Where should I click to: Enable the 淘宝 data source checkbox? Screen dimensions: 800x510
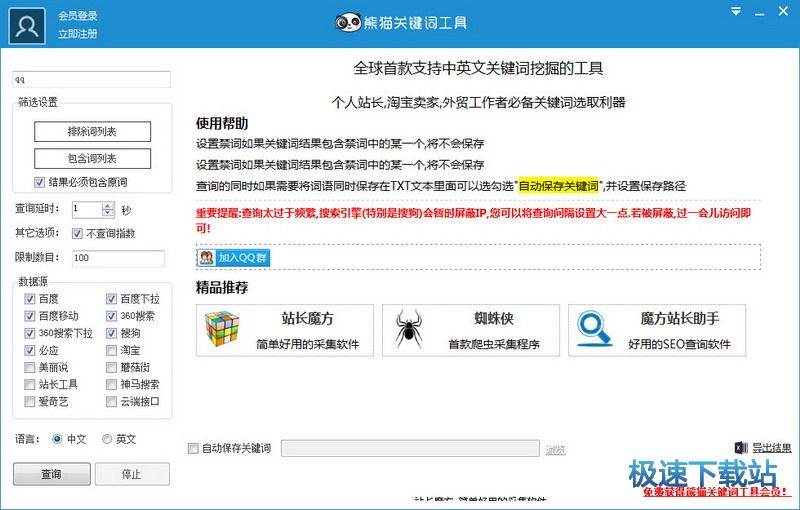[x=111, y=351]
